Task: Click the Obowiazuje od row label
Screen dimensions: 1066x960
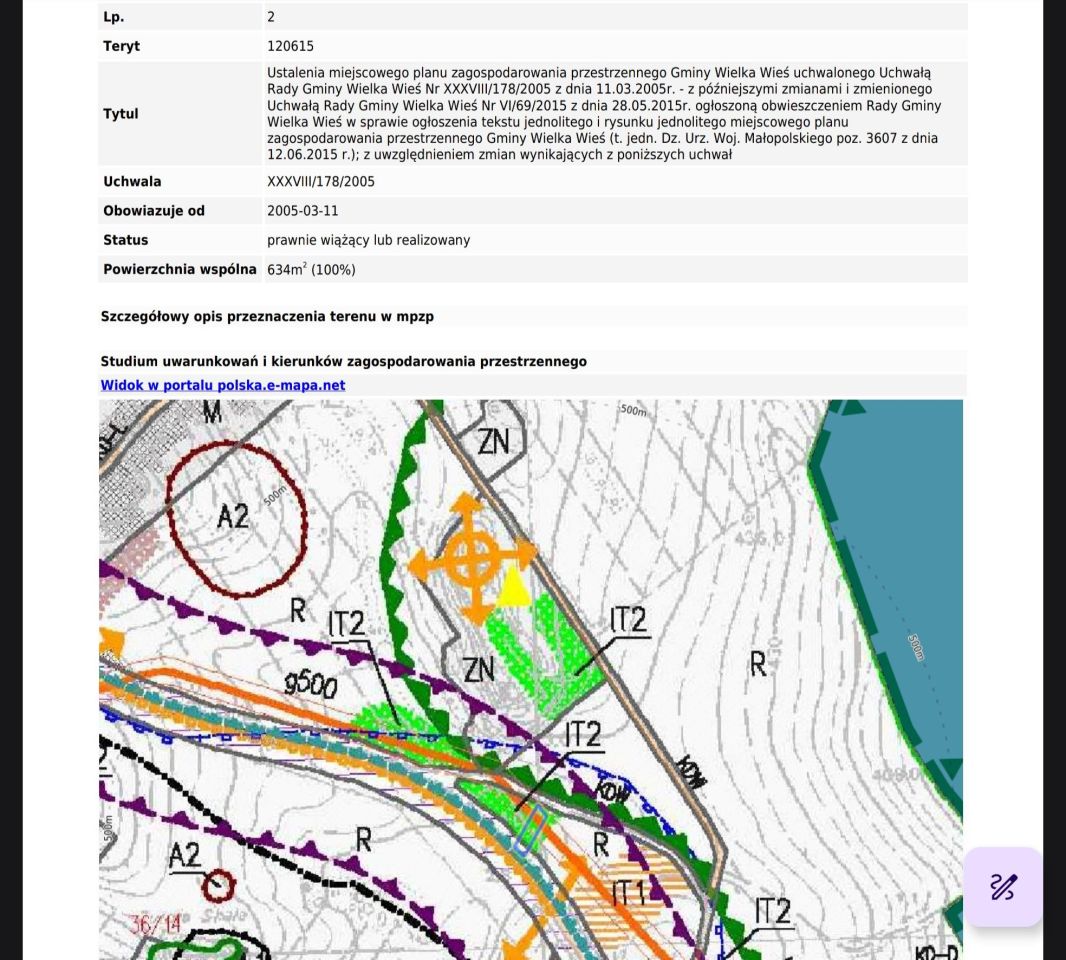Action: pos(154,211)
